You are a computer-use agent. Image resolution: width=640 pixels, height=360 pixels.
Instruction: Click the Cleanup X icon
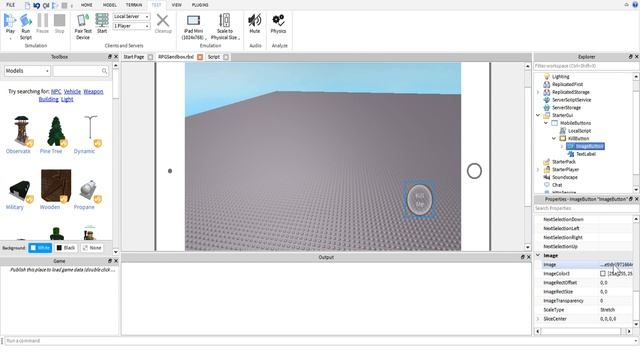coord(163,20)
